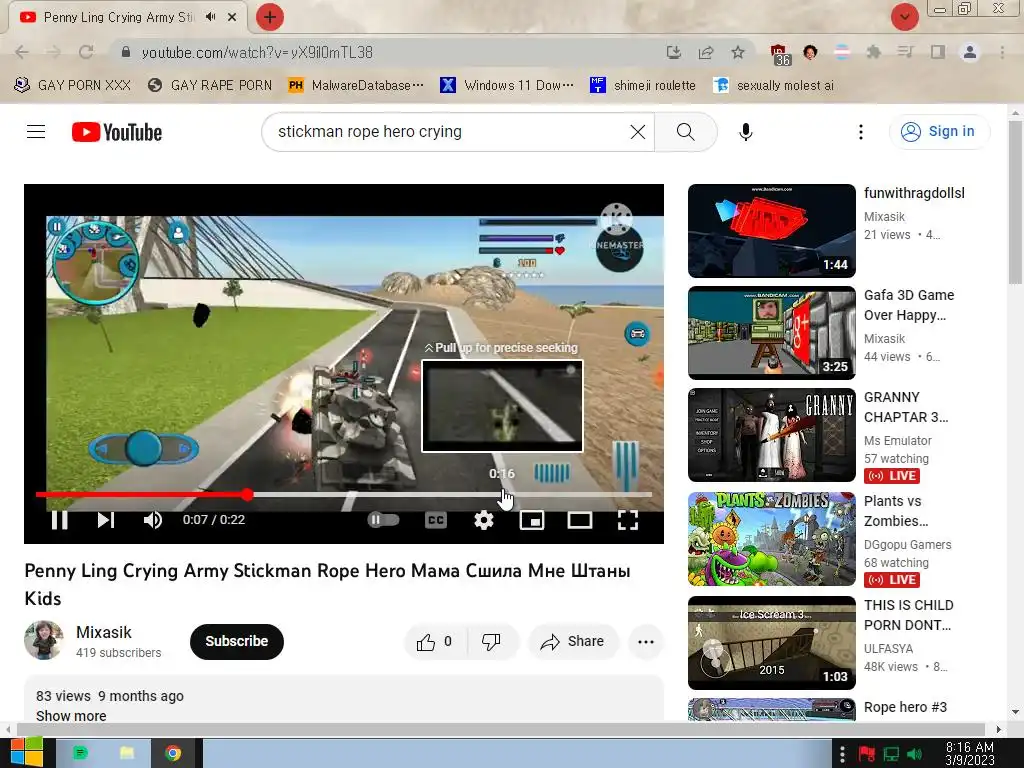Open a new tab with the plus button
This screenshot has height=768, width=1024.
tap(270, 17)
